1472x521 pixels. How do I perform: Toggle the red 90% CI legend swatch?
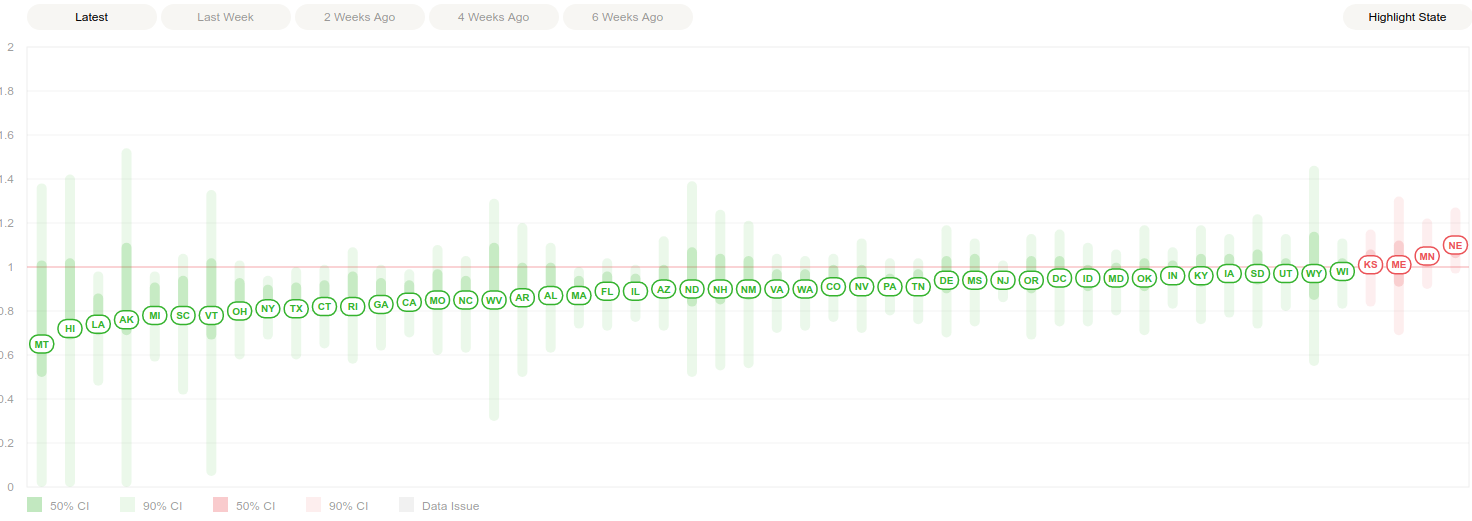(x=314, y=506)
